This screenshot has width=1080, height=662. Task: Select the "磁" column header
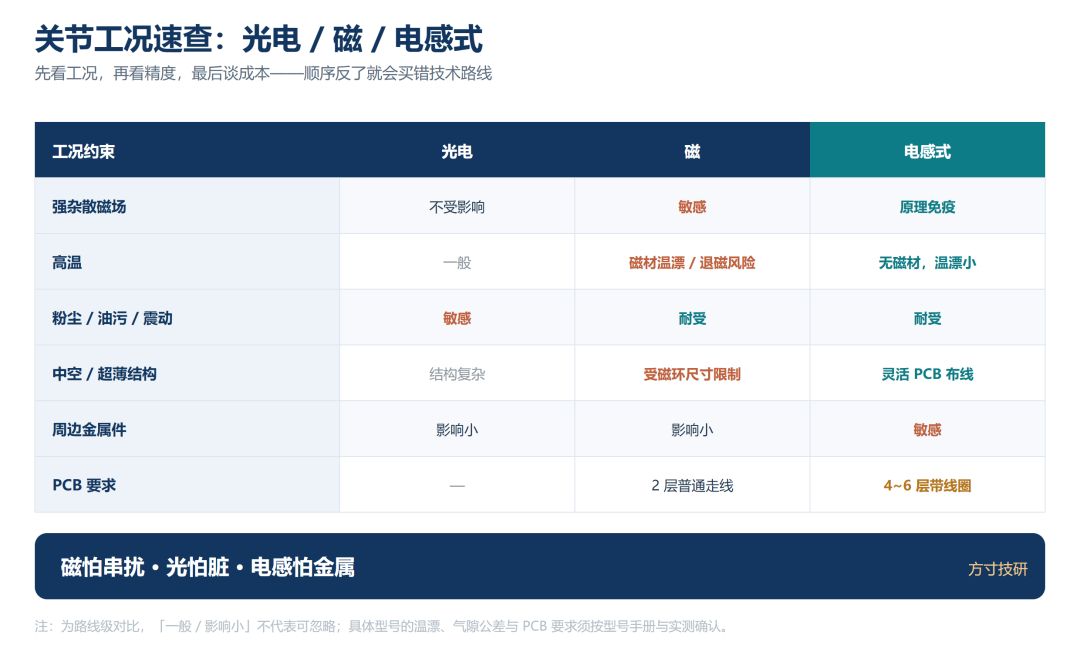point(692,152)
